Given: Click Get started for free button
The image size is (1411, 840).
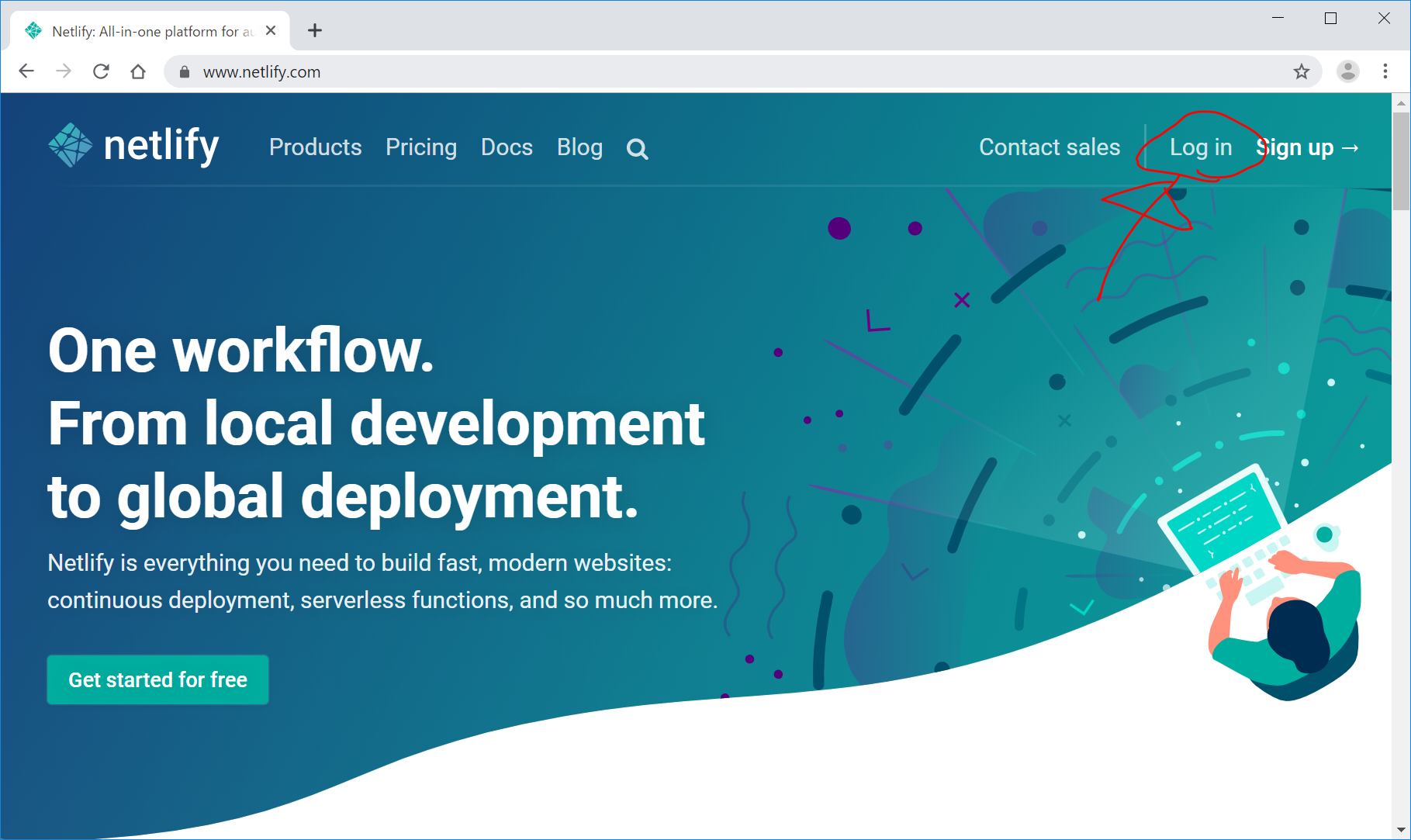Looking at the screenshot, I should pos(158,679).
